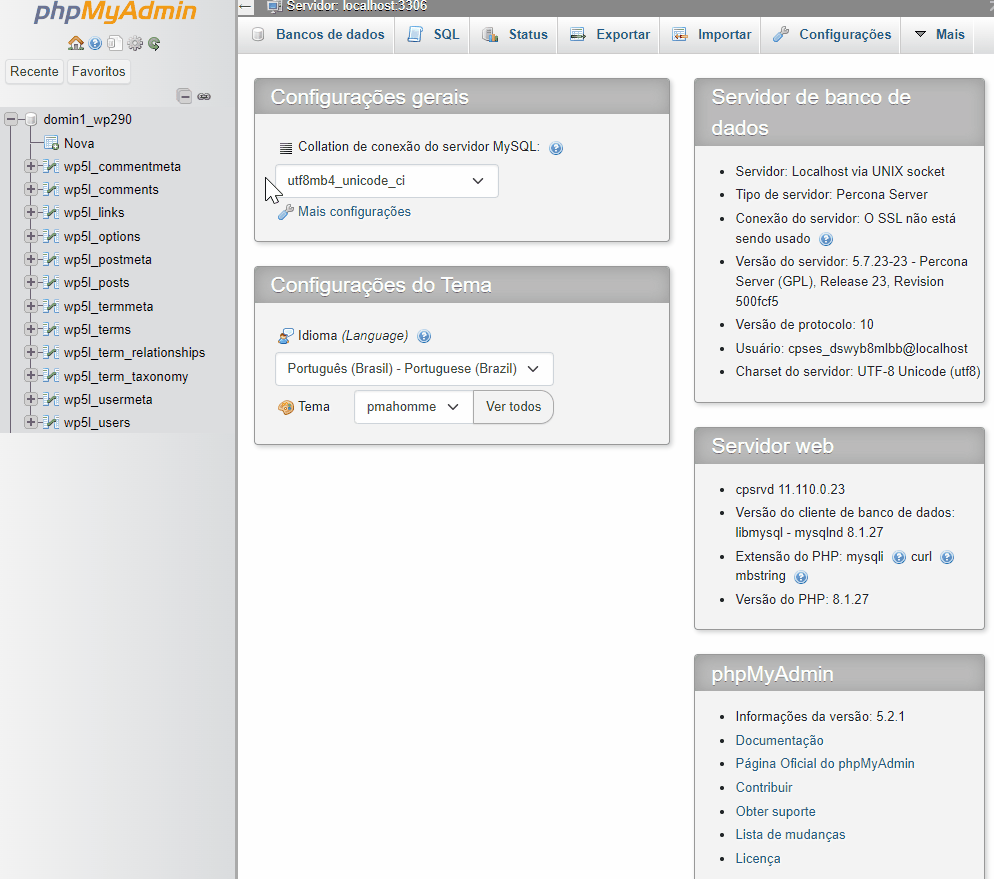Screen dimensions: 994x879
Task: Open the navigation panel settings gear icon
Action: click(x=135, y=43)
